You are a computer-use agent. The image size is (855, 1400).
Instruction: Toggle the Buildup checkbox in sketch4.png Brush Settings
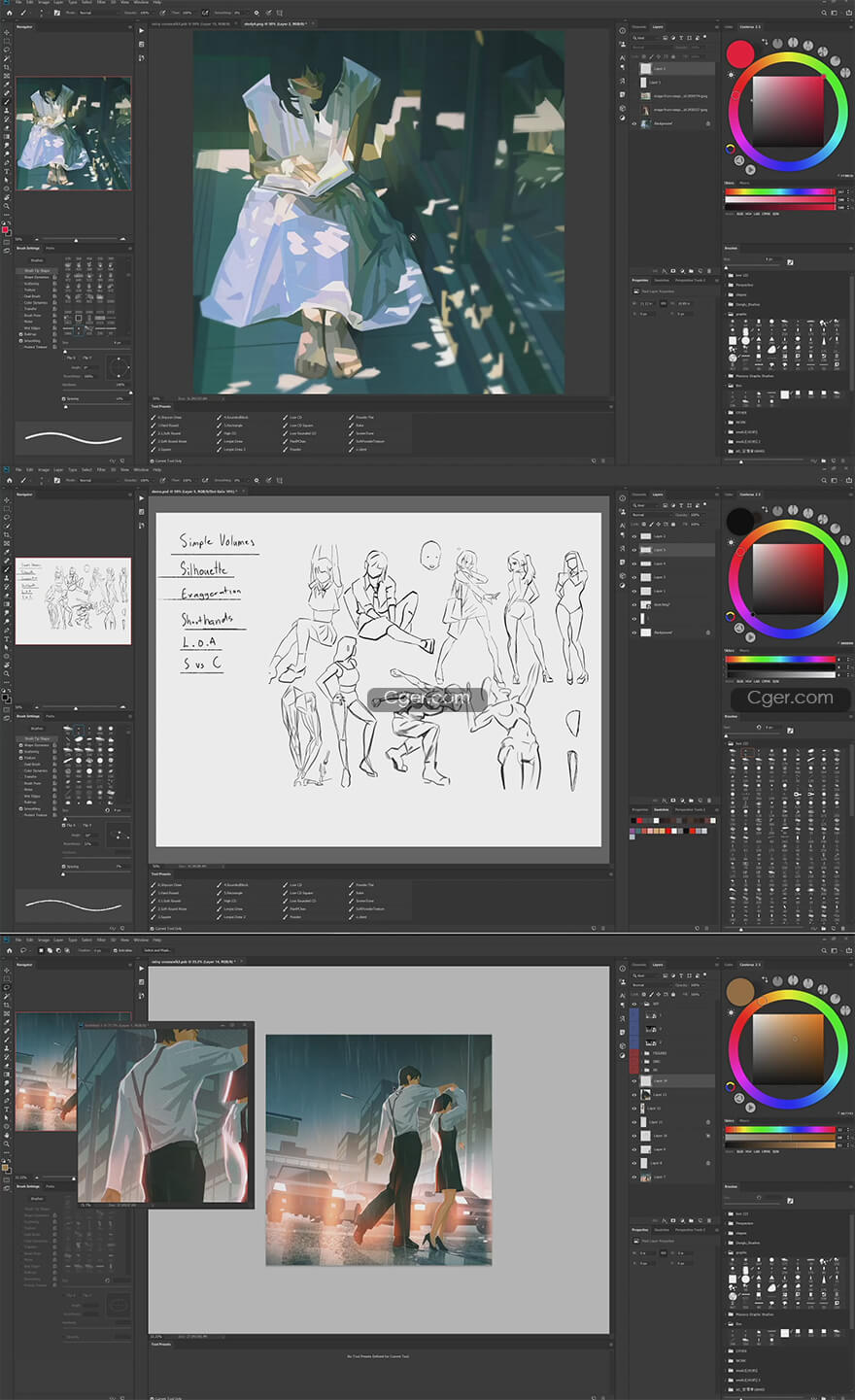[x=21, y=334]
